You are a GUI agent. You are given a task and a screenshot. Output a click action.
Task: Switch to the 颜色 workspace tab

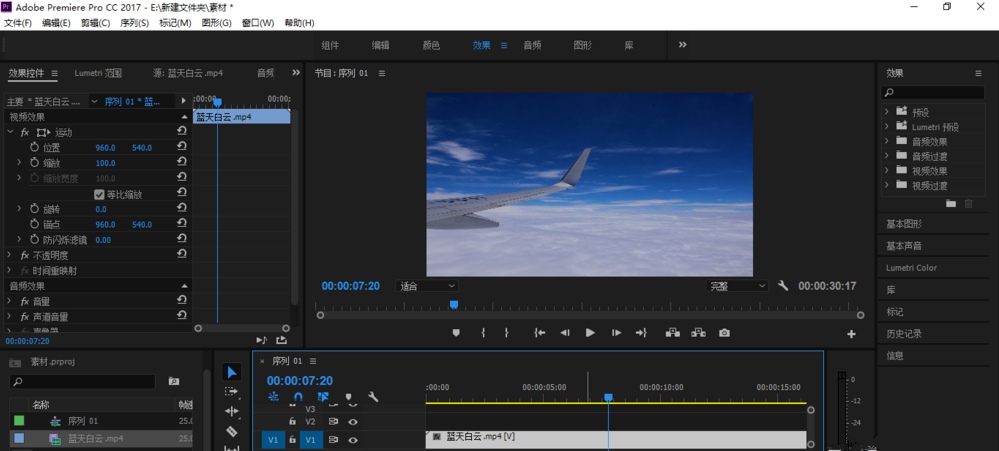[x=431, y=45]
